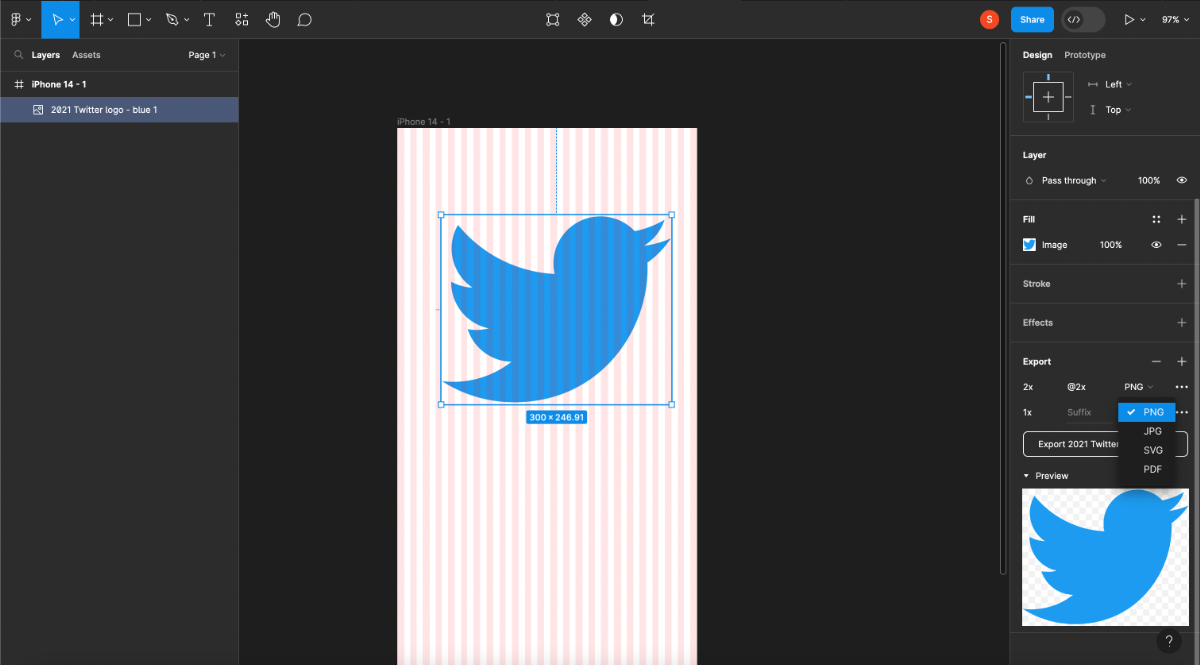Select the Move tool

[56, 19]
